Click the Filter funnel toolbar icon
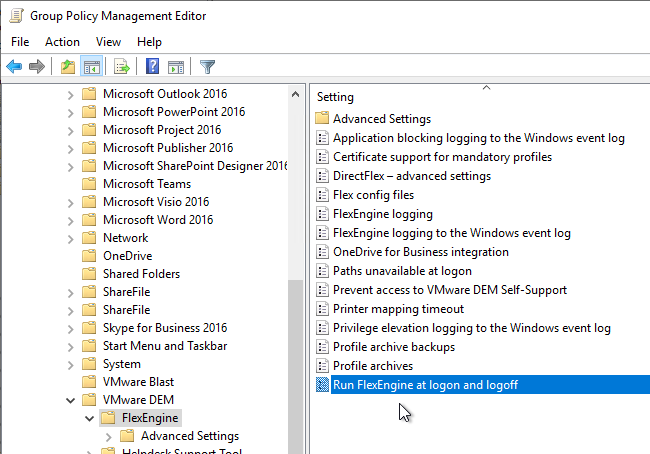The width and height of the screenshot is (650, 454). point(207,66)
